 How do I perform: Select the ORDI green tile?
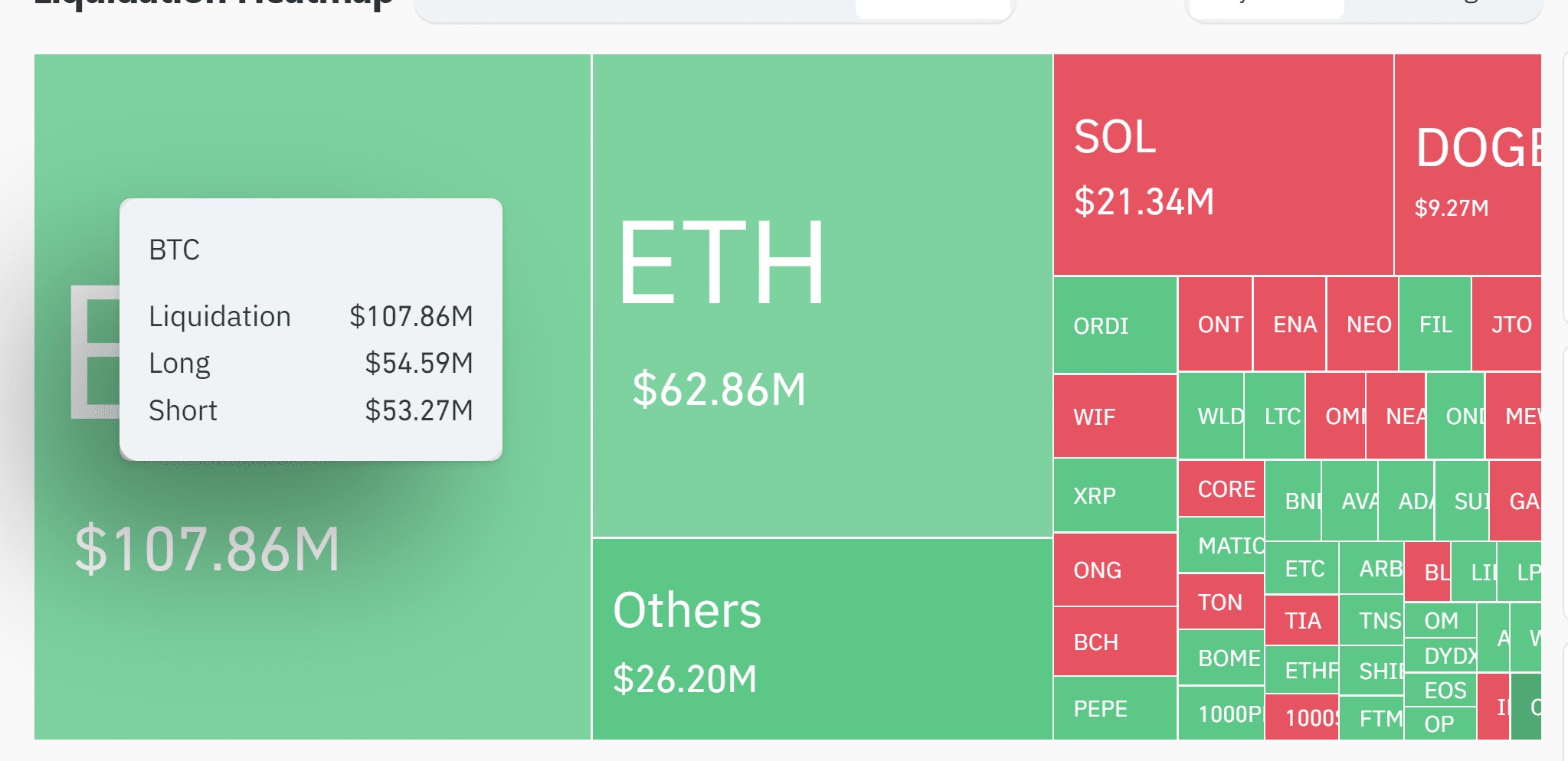[1115, 325]
